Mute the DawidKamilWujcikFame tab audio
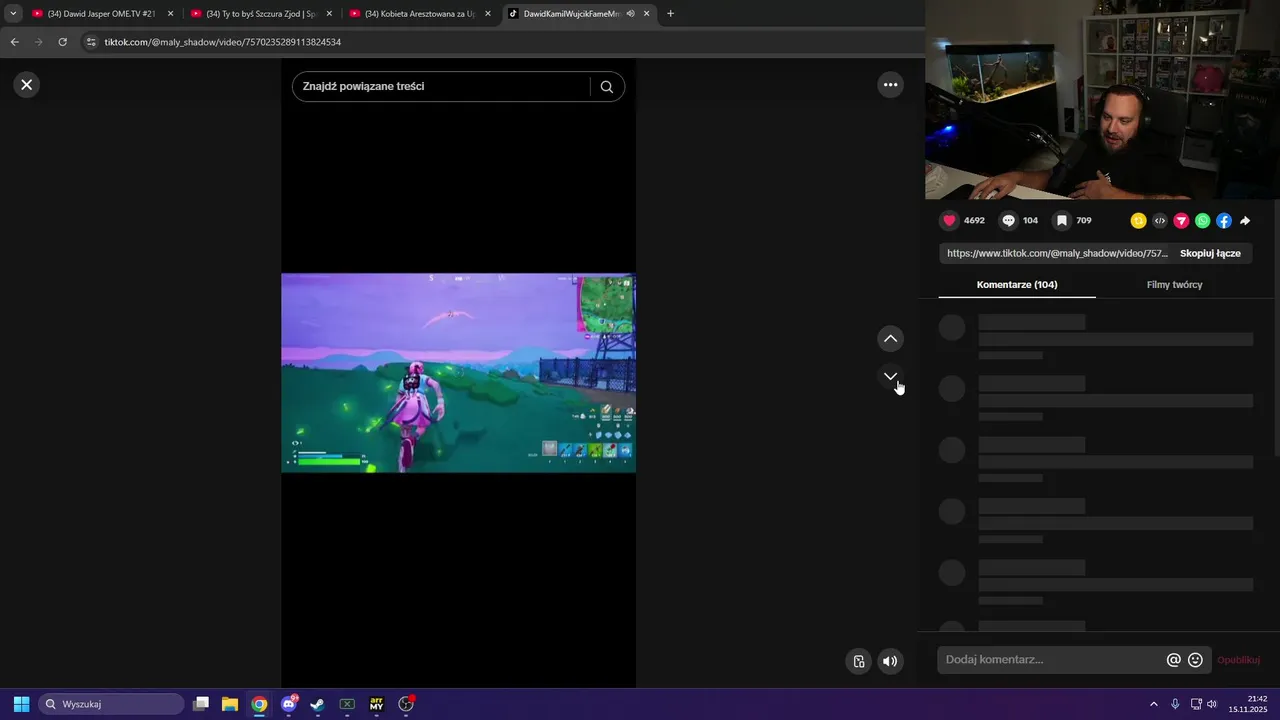The image size is (1280, 720). point(631,14)
